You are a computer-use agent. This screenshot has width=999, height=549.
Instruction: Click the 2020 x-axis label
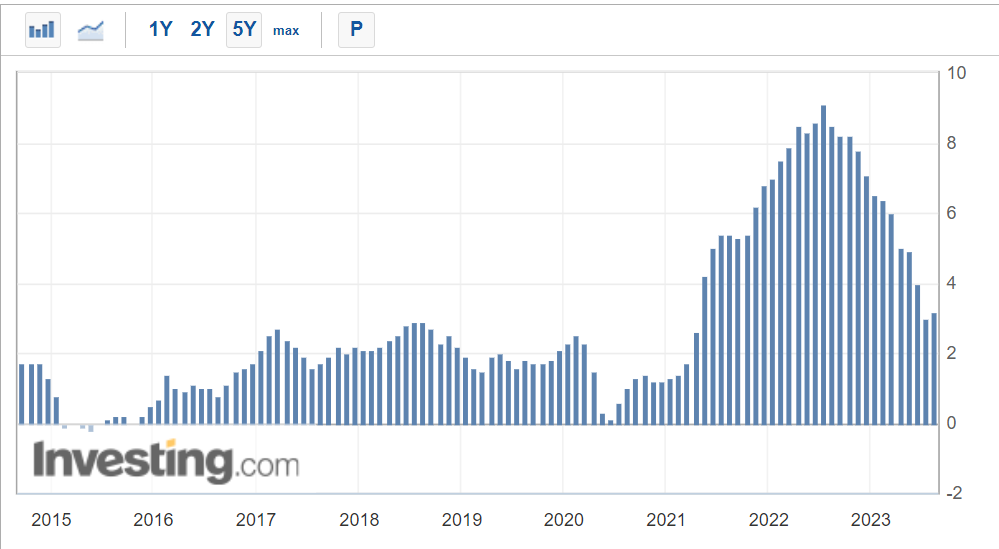pyautogui.click(x=563, y=520)
